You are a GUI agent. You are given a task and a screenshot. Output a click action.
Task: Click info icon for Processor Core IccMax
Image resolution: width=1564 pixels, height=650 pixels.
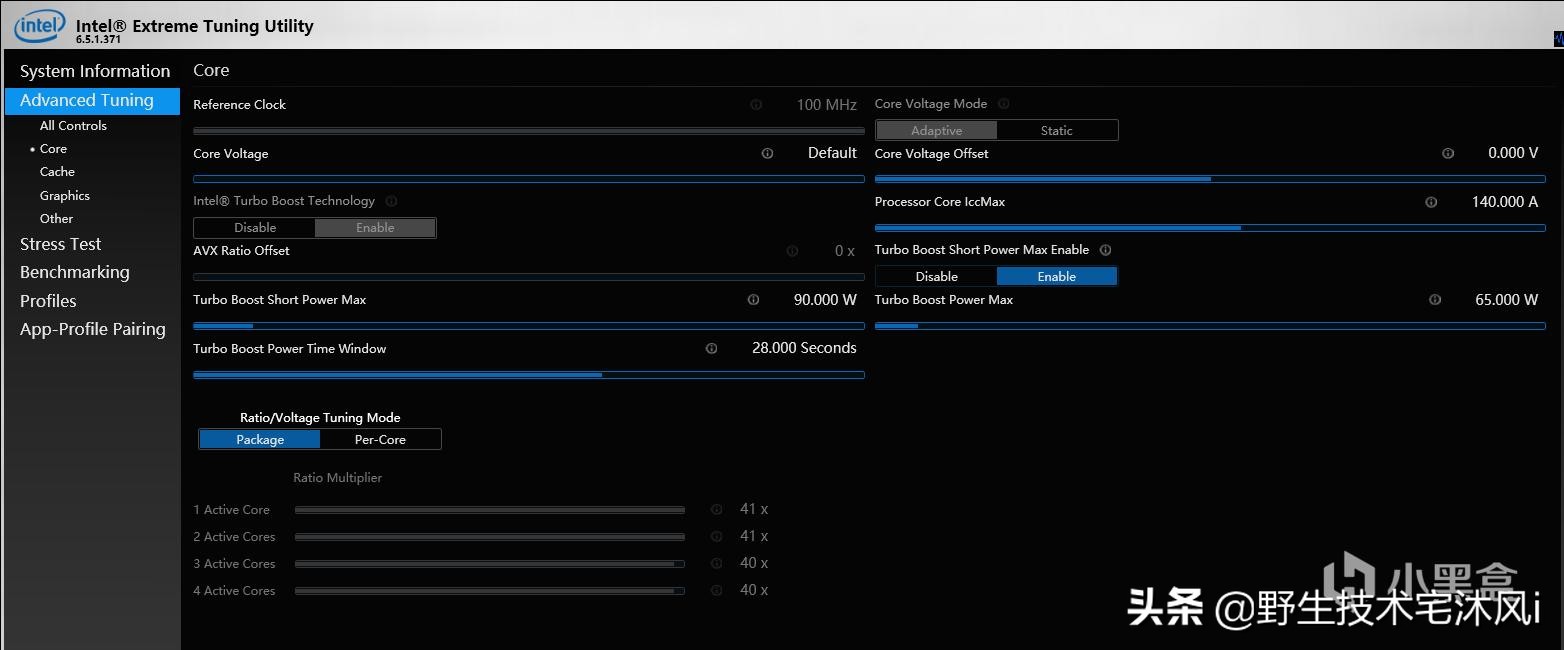tap(1431, 202)
